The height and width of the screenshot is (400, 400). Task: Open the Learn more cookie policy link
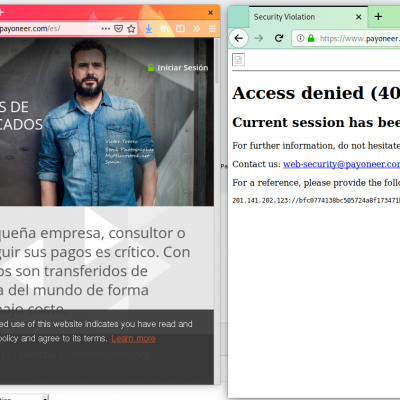tap(133, 339)
